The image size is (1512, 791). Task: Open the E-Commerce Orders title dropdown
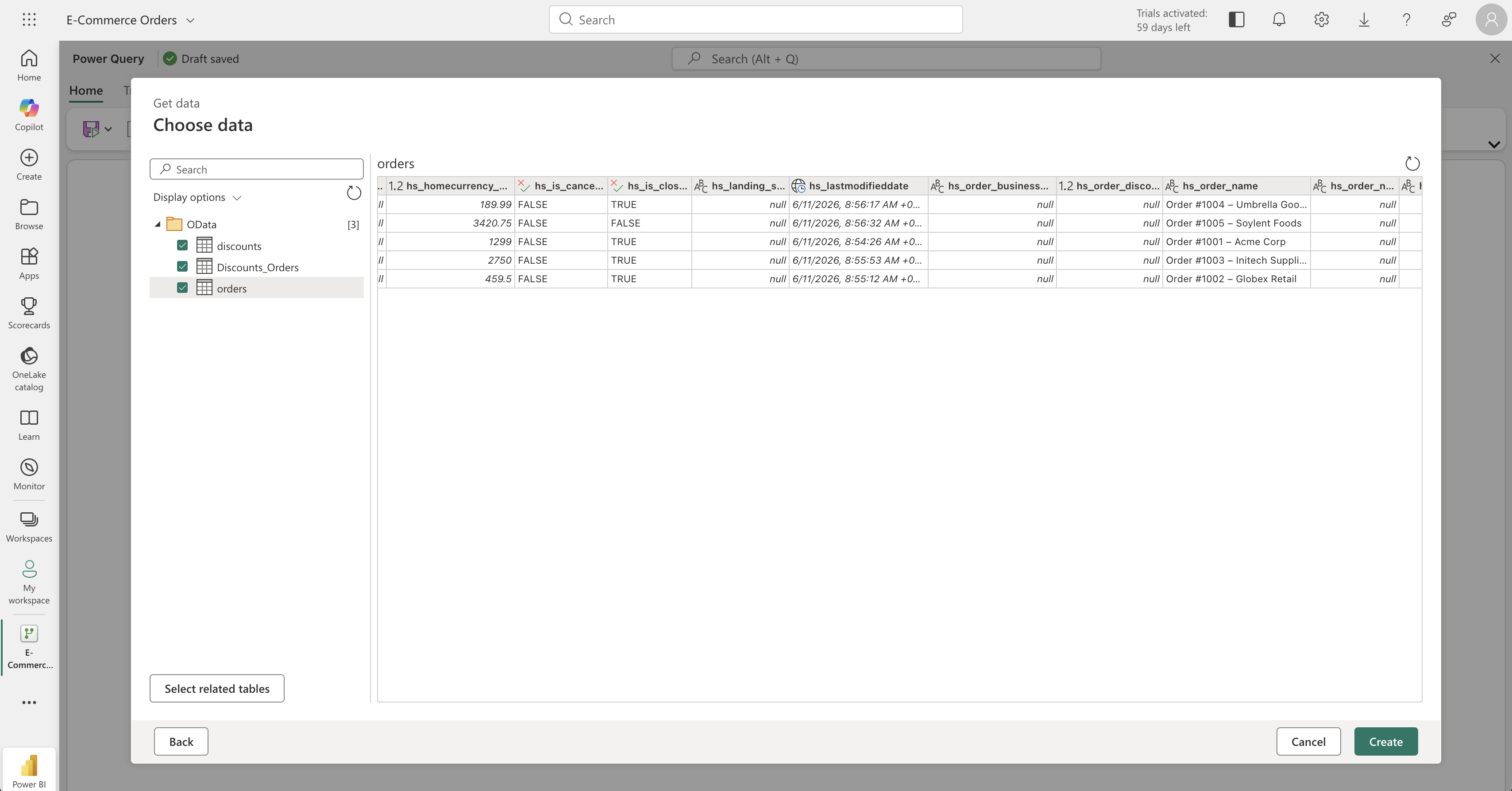190,20
